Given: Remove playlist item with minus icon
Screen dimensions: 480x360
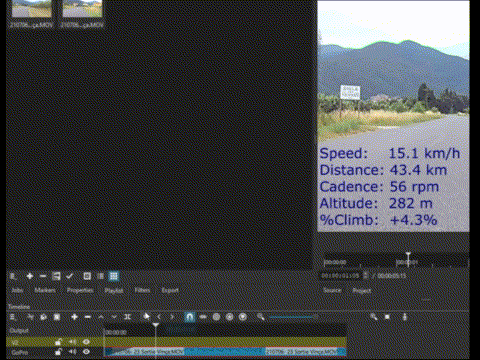Looking at the screenshot, I should [x=43, y=276].
